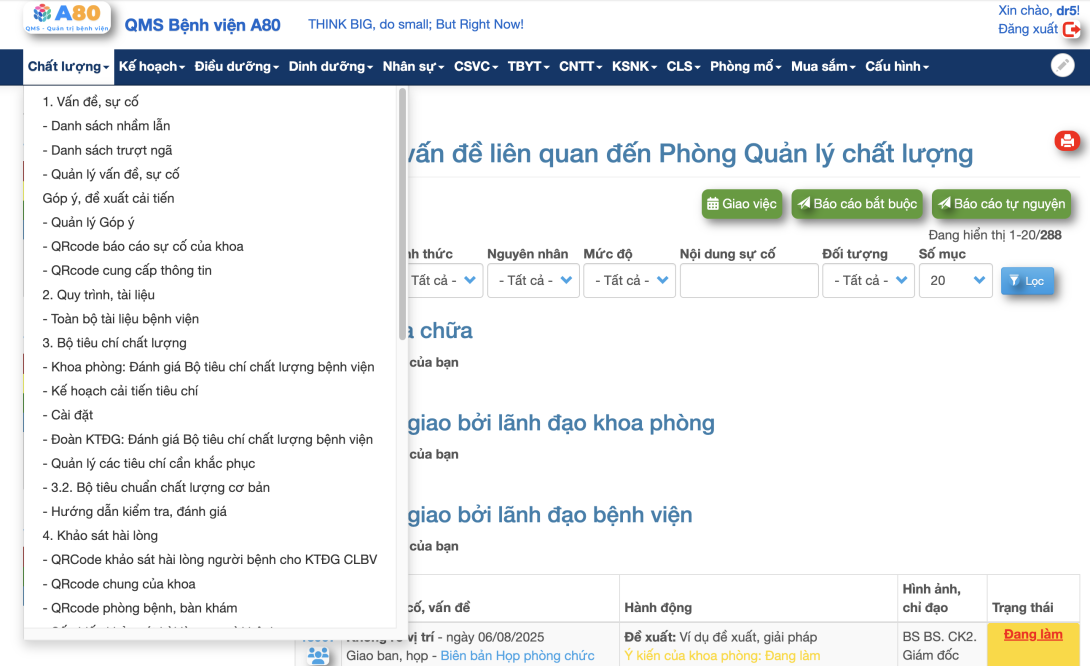
Task: Open the Kế hoạch menu
Action: pos(152,67)
